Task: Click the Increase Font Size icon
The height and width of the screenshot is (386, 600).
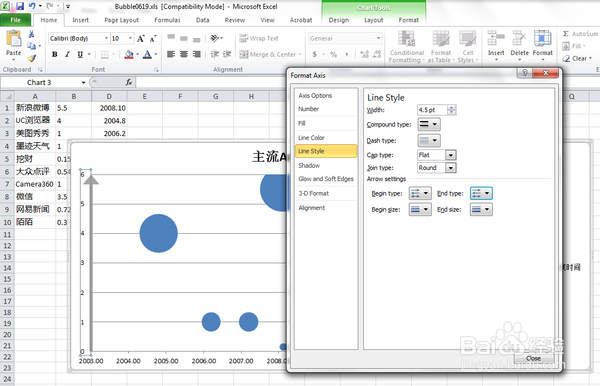Action: click(x=141, y=39)
